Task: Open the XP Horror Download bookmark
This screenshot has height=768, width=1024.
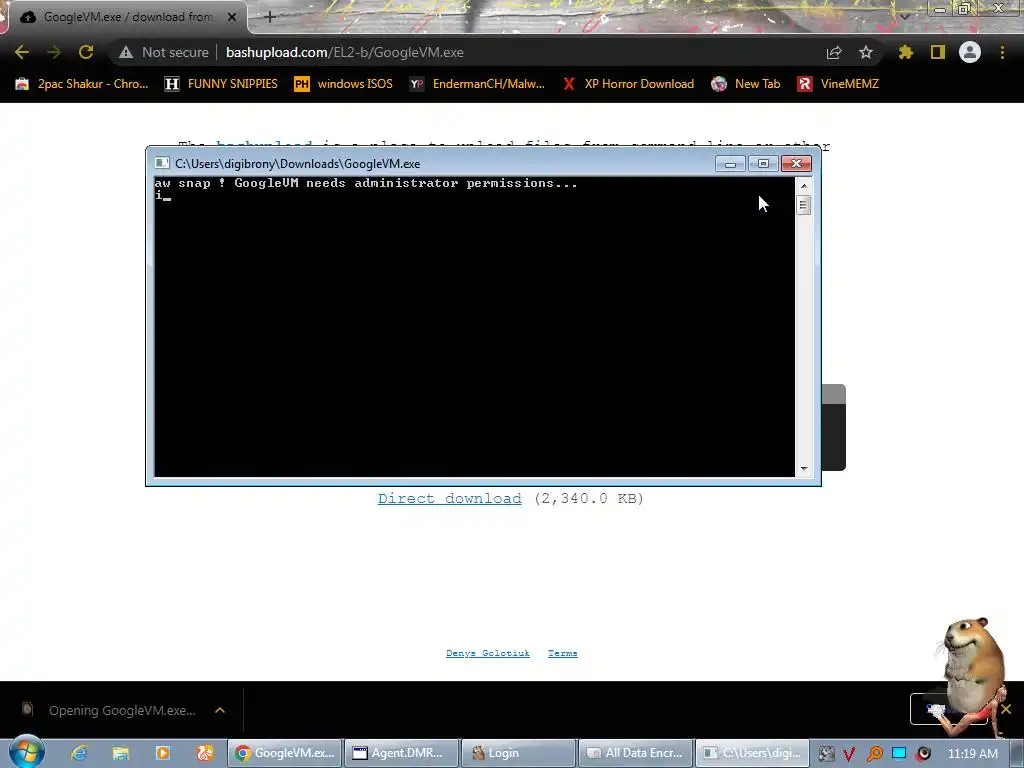Action: pyautogui.click(x=628, y=84)
